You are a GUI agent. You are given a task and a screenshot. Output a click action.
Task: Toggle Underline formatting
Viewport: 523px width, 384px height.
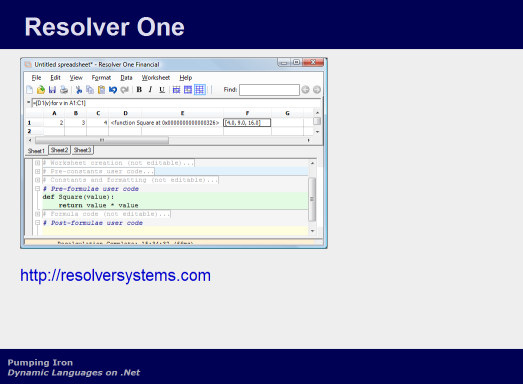[x=162, y=89]
